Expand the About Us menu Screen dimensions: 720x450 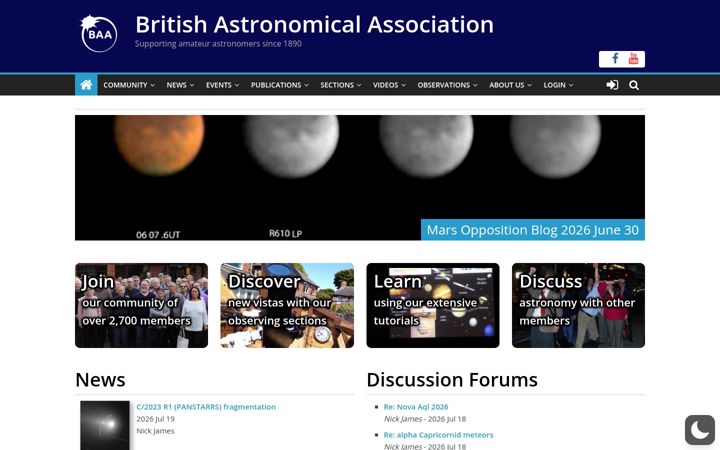(510, 85)
